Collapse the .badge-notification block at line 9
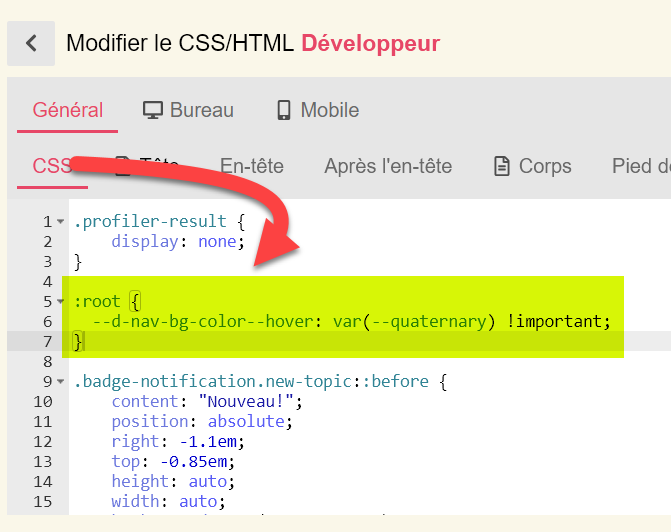671x532 pixels. click(61, 381)
